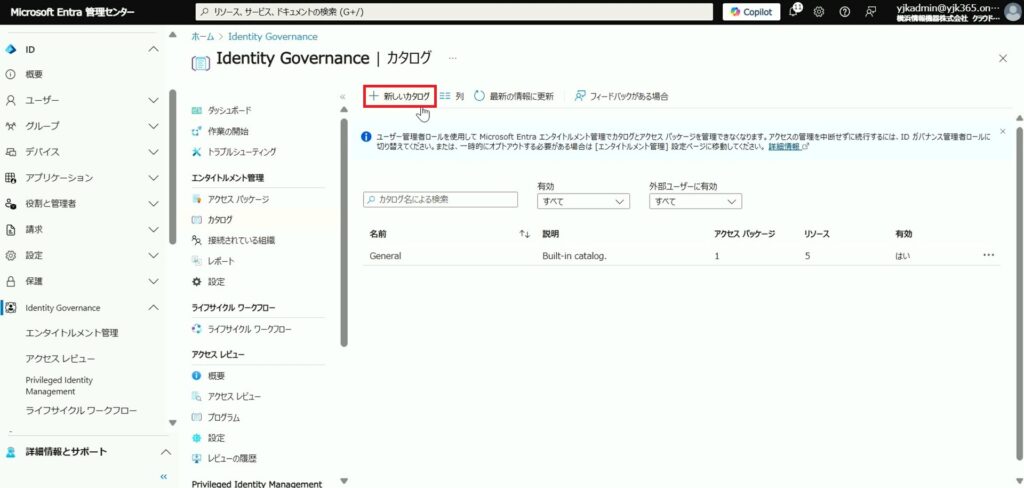Open the help question mark icon

[845, 12]
